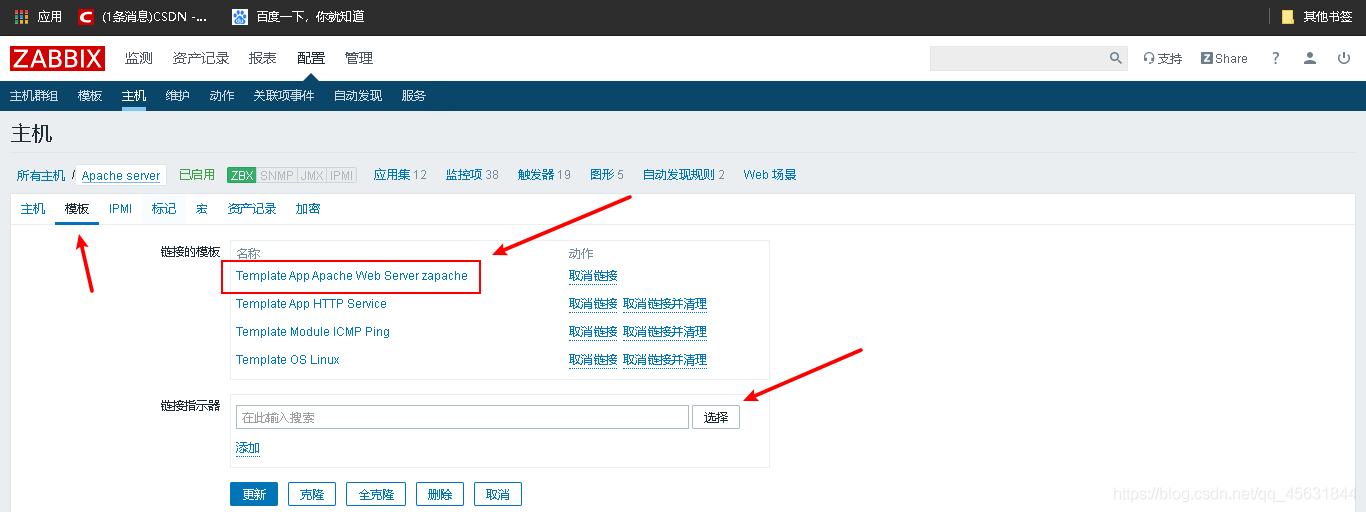Viewport: 1366px width, 512px height.
Task: Switch to the 模板 form tab
Action: coord(77,209)
